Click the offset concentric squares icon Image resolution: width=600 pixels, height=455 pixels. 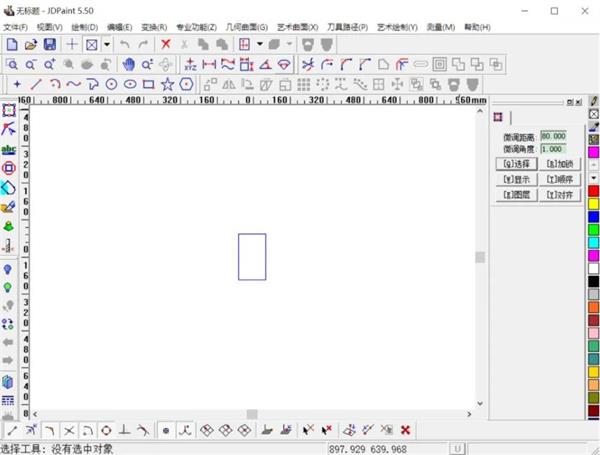coord(440,64)
